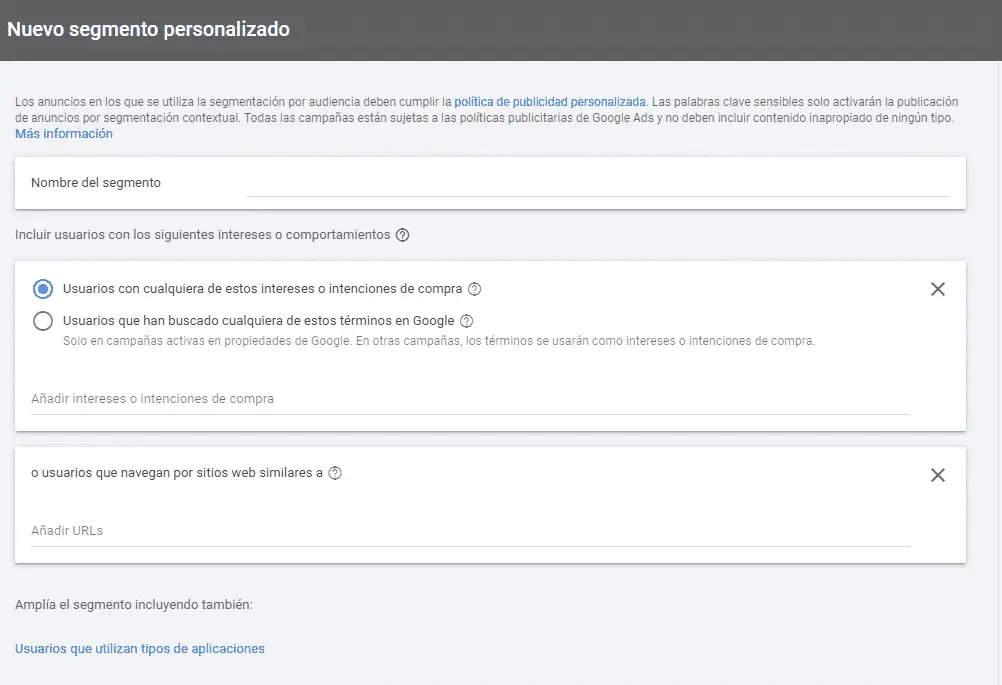Focus the "Nombre del segmento" text field

pyautogui.click(x=597, y=183)
